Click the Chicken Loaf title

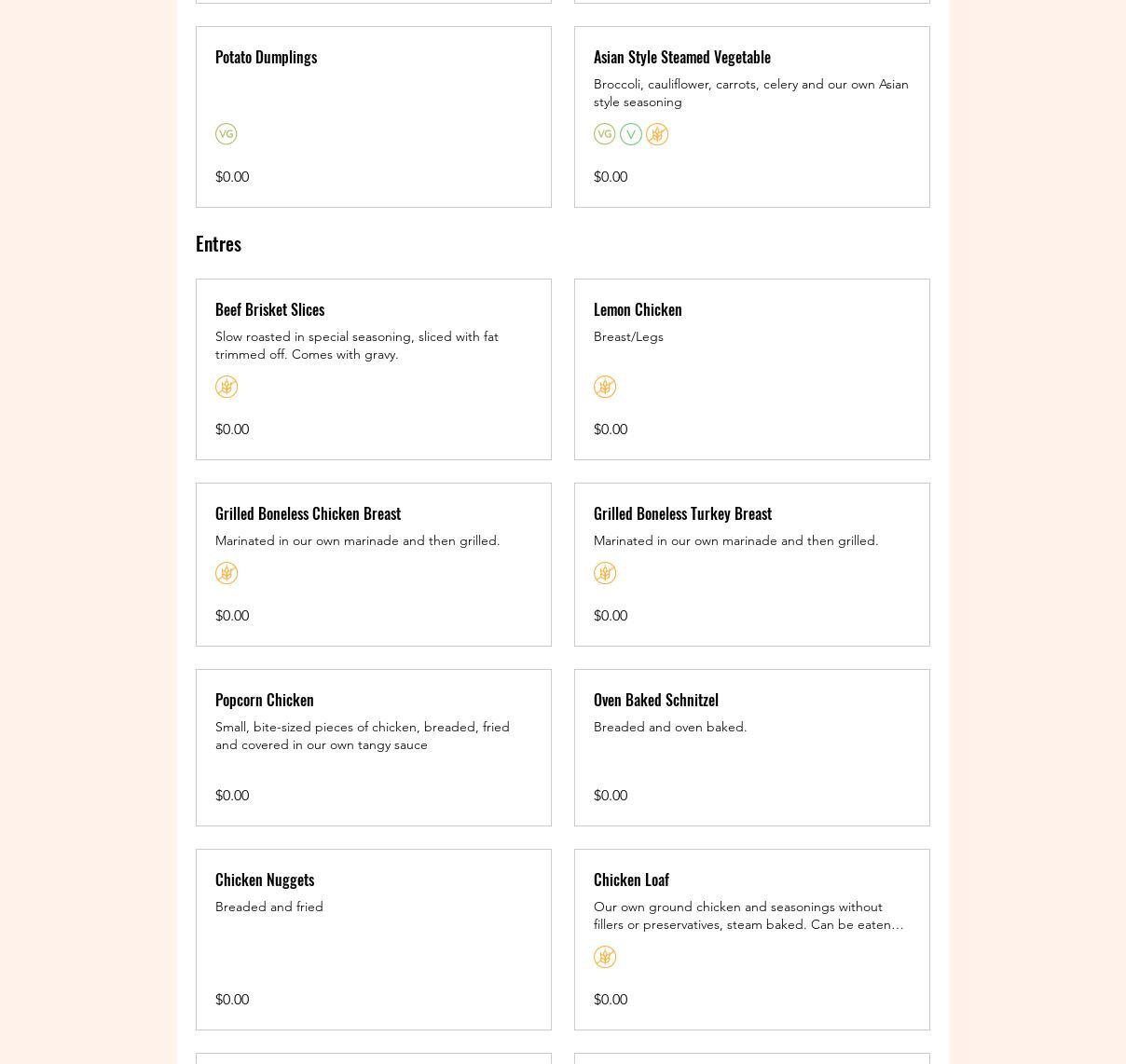(631, 880)
